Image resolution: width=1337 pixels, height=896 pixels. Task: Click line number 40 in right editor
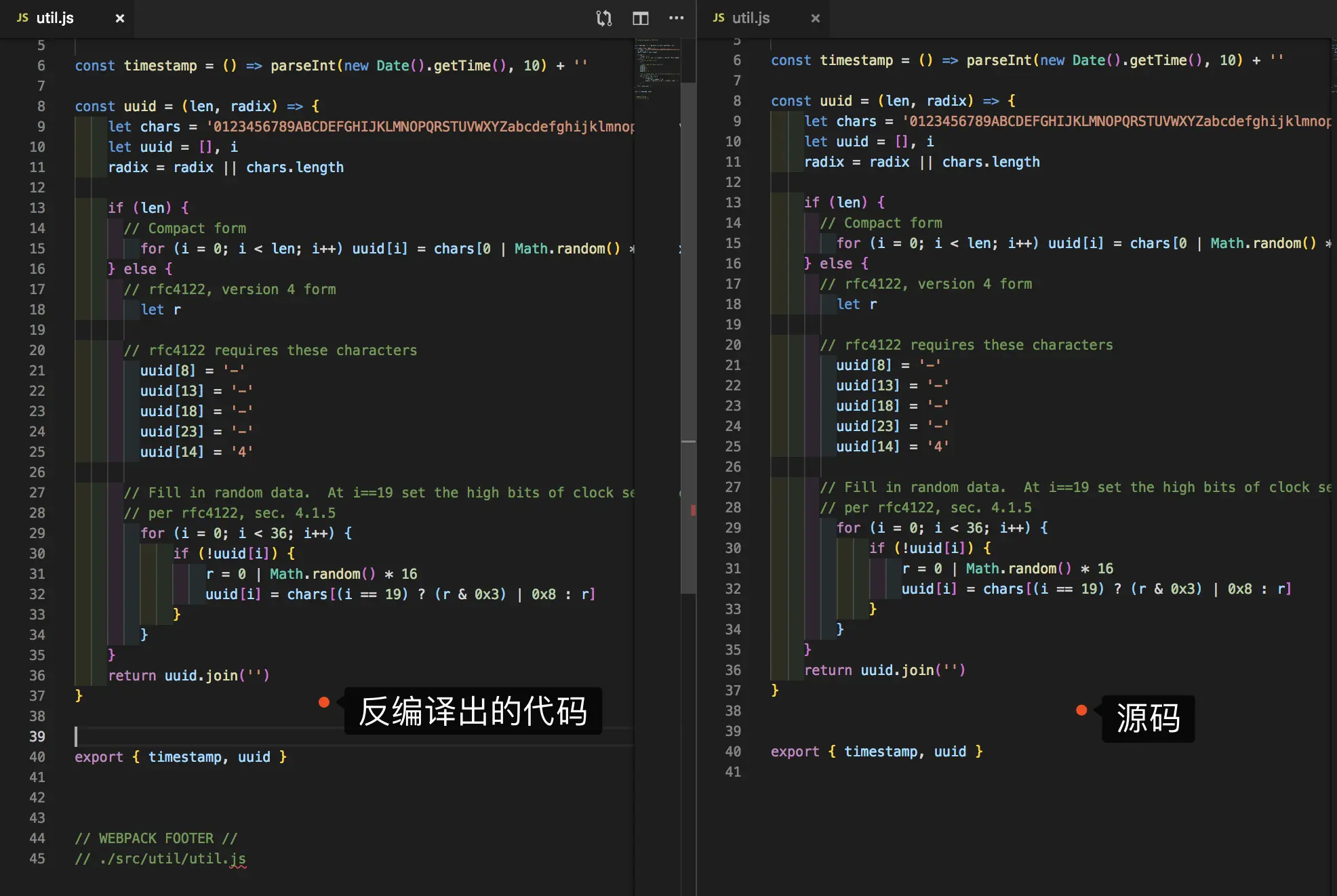click(x=733, y=751)
